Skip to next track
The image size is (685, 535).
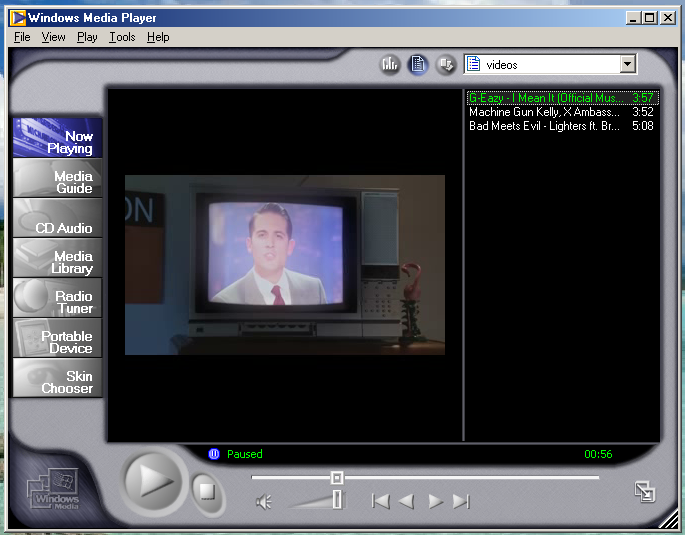click(x=461, y=501)
